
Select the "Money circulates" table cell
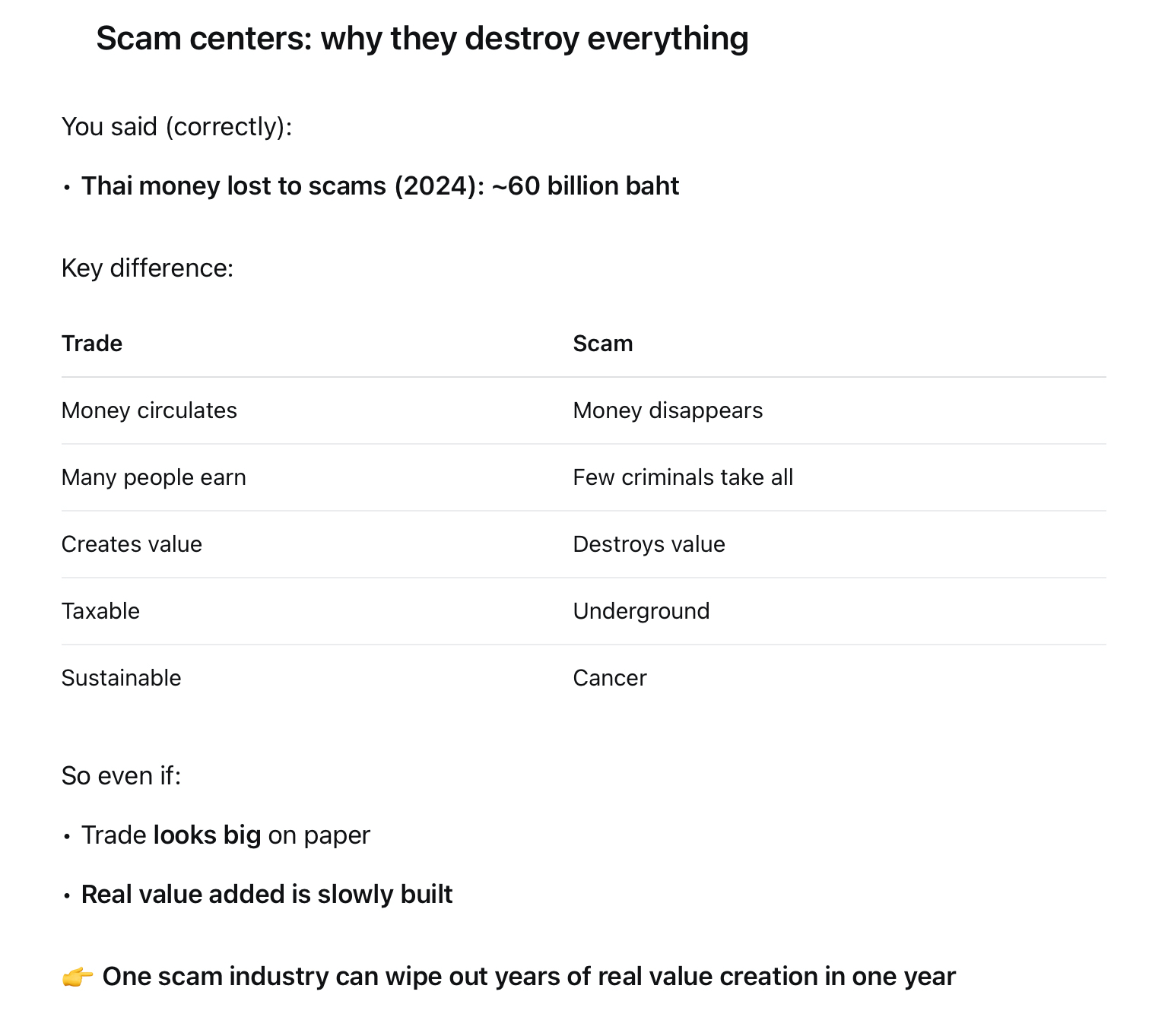[149, 410]
